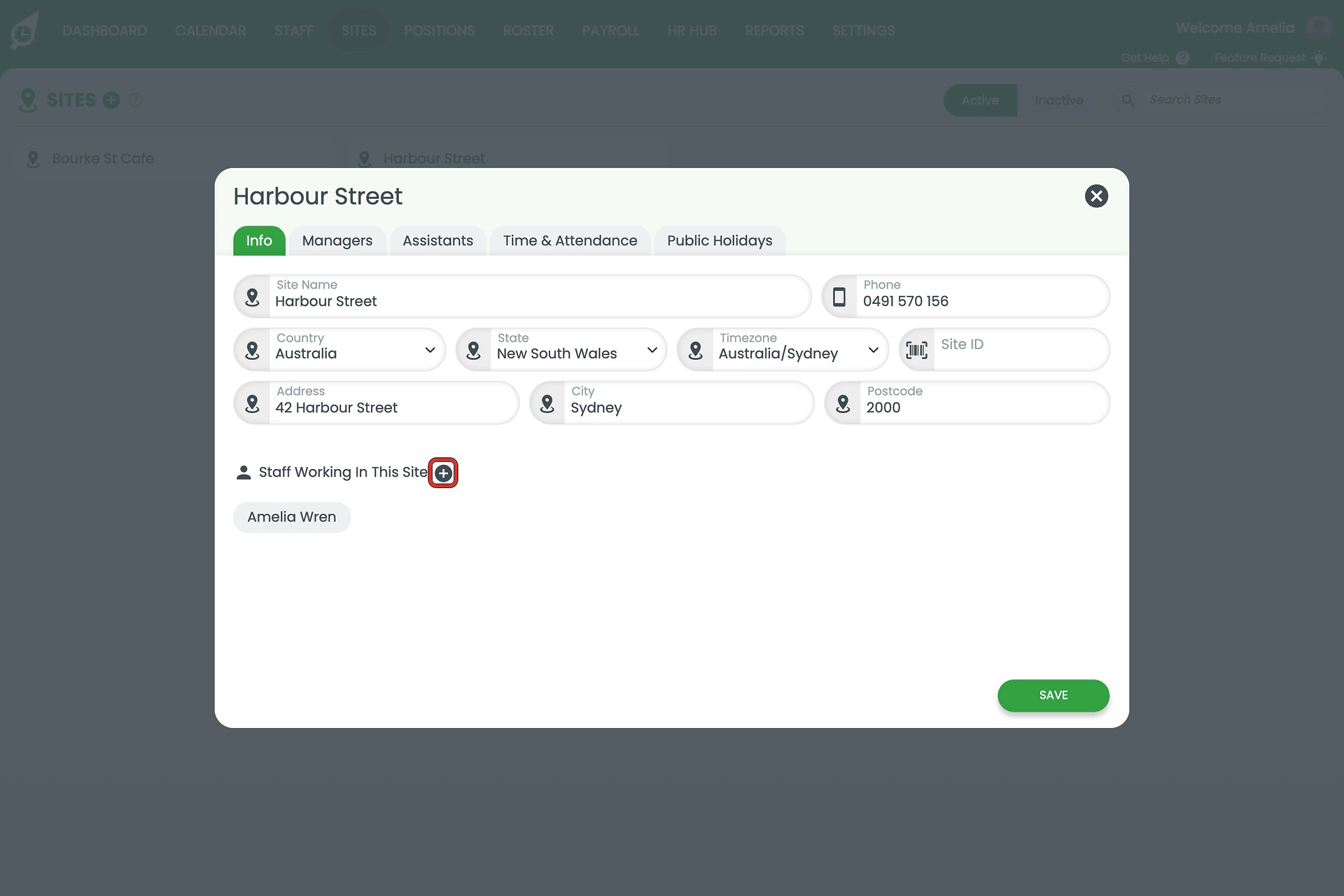Click the pin icon in City field
Screen dimensions: 1344x896
click(x=547, y=403)
